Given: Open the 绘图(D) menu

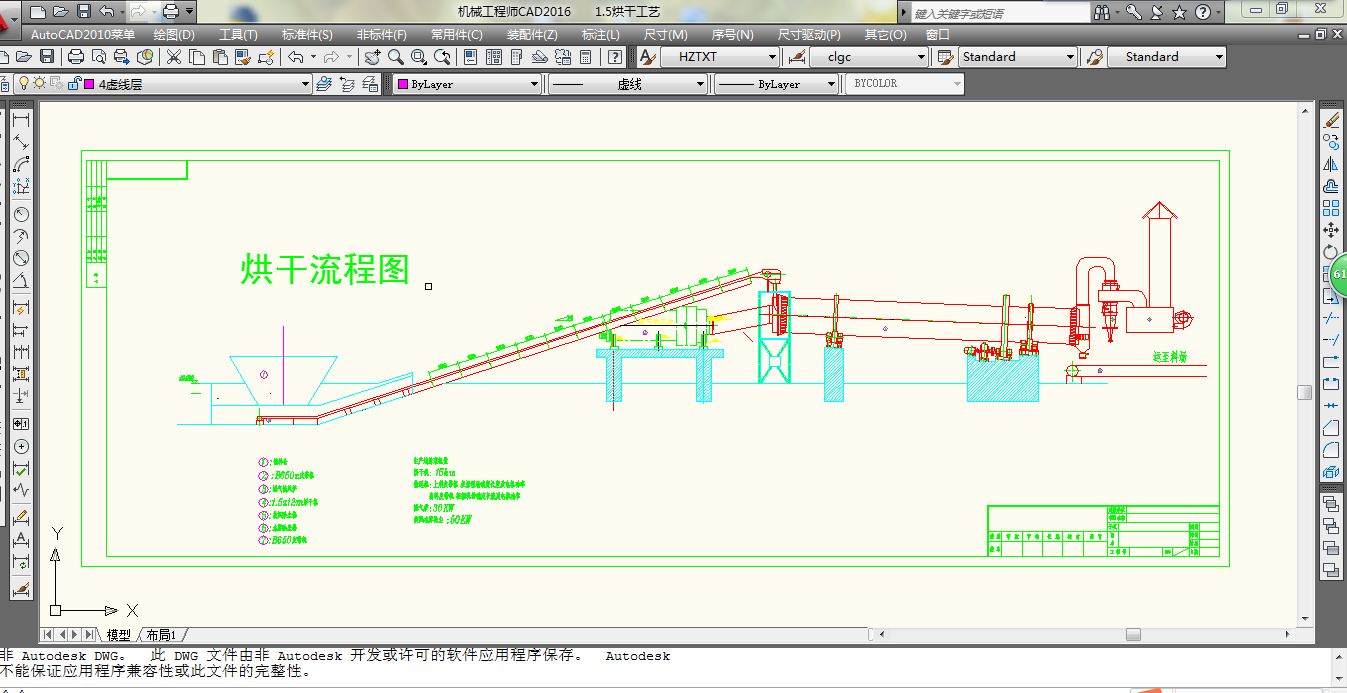Looking at the screenshot, I should coord(174,34).
